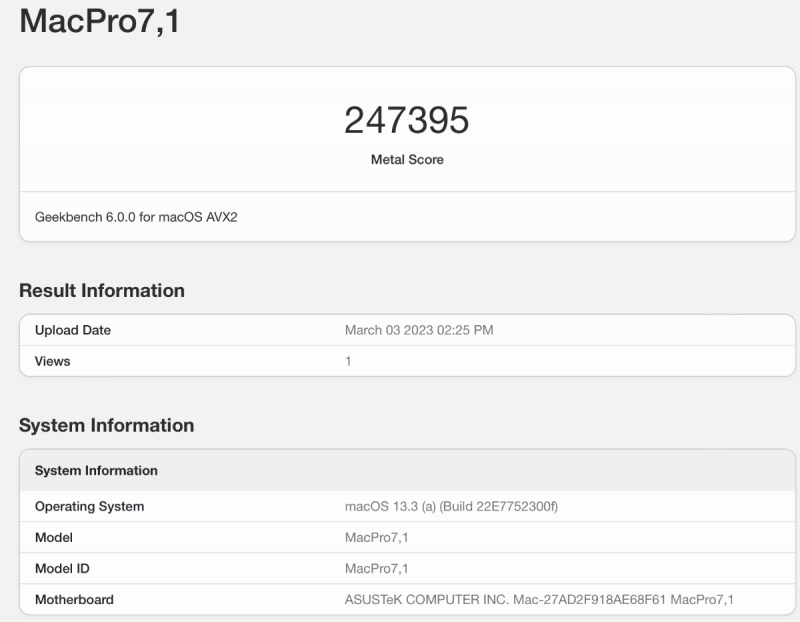Select the macOS 13.3 (a) build value
This screenshot has width=800, height=622.
(451, 507)
